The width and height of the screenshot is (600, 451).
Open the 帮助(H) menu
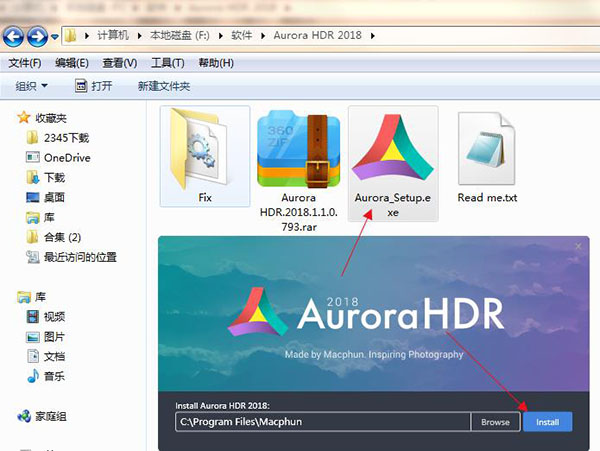tap(216, 63)
